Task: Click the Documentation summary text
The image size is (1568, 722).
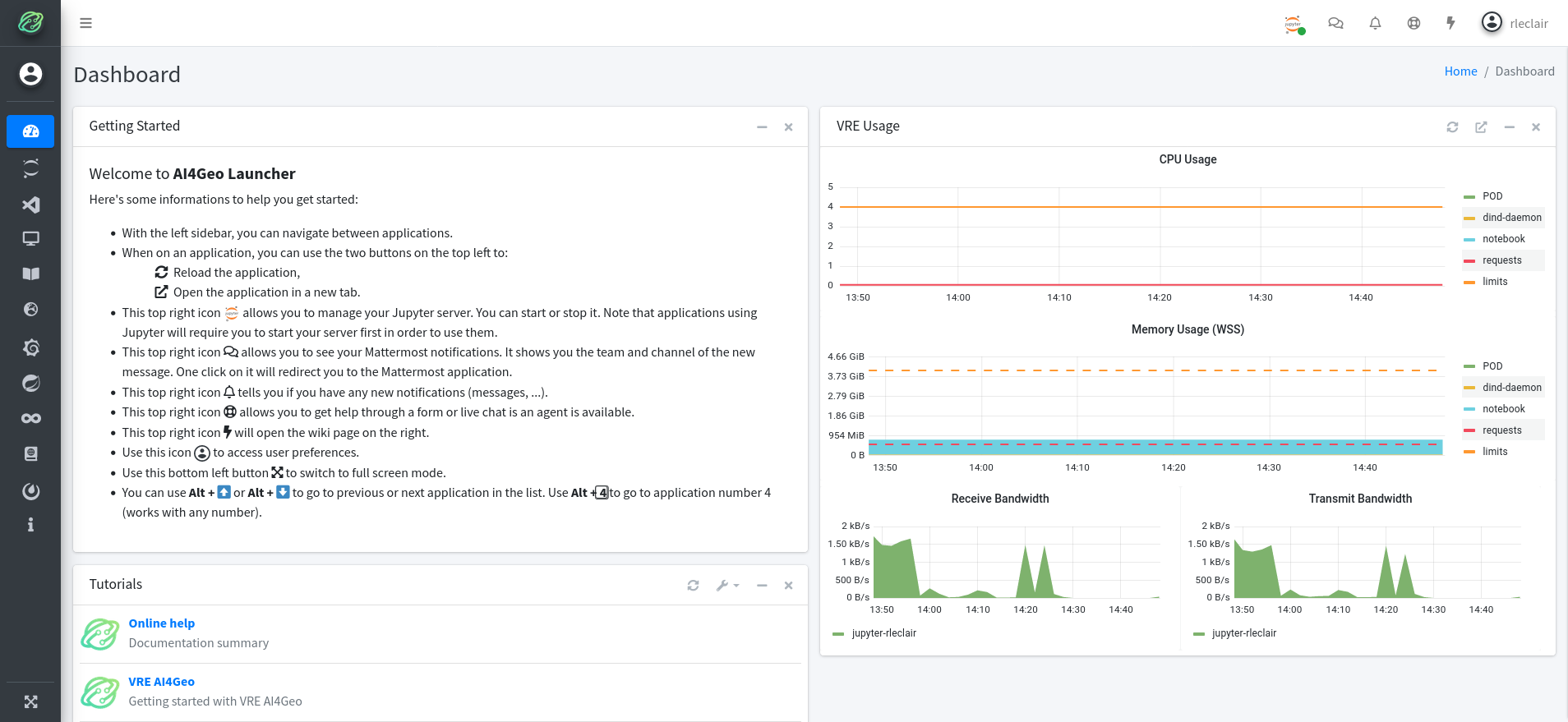Action: (199, 643)
